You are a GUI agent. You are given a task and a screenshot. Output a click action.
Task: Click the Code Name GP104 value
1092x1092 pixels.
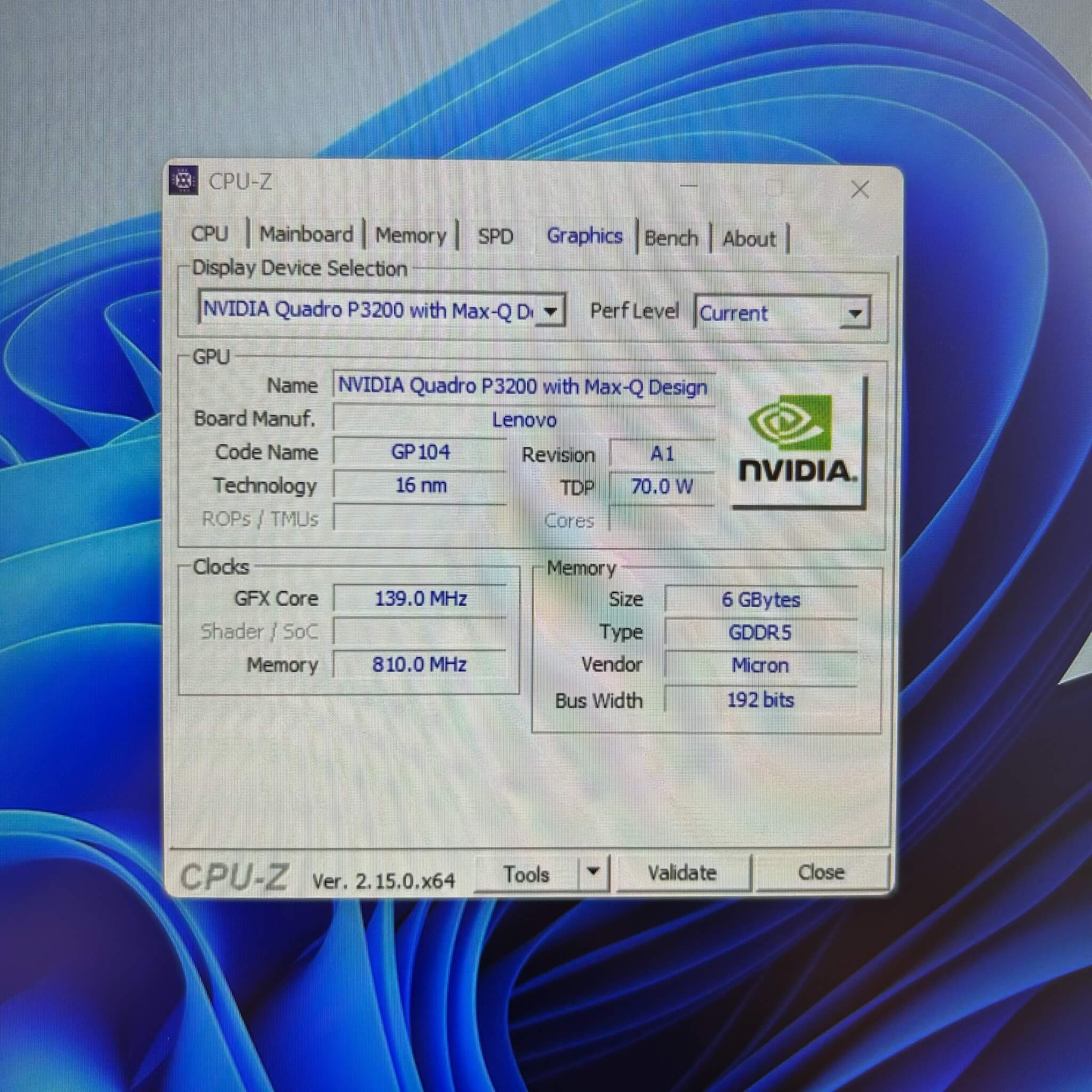tap(420, 452)
